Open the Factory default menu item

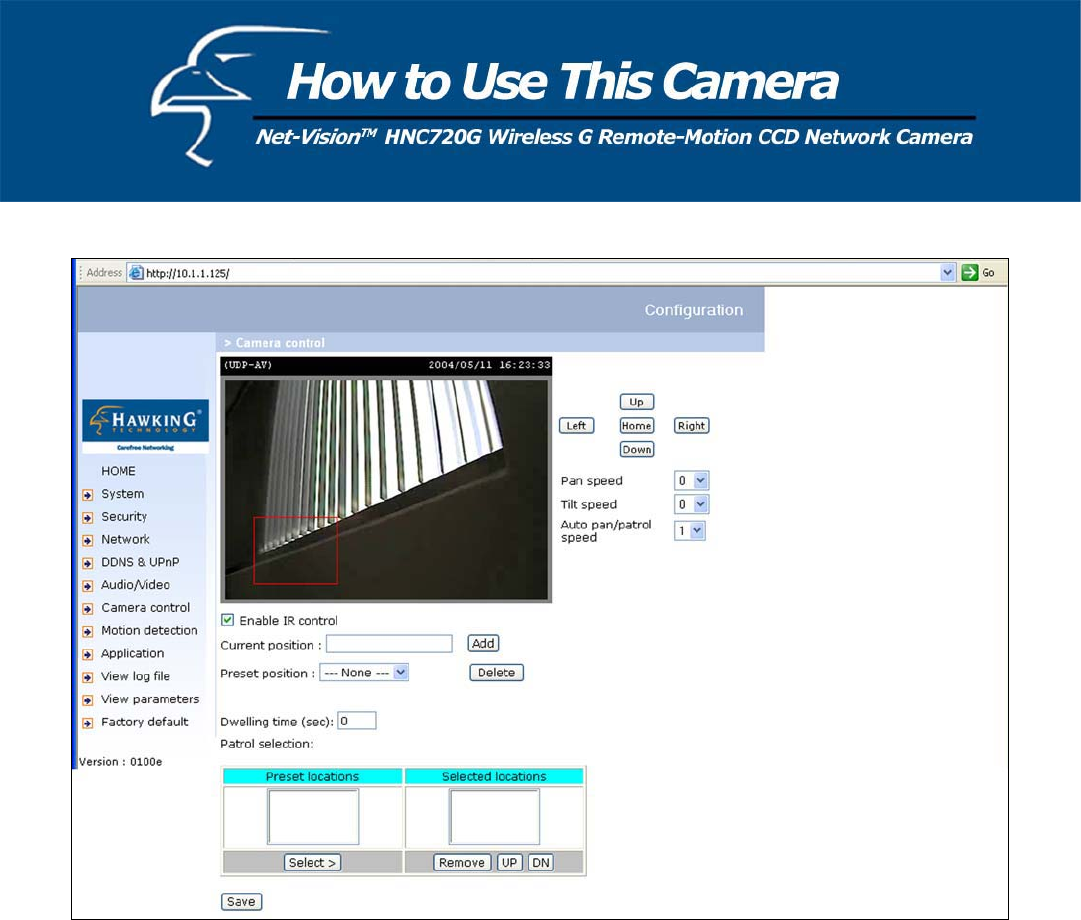coord(144,721)
